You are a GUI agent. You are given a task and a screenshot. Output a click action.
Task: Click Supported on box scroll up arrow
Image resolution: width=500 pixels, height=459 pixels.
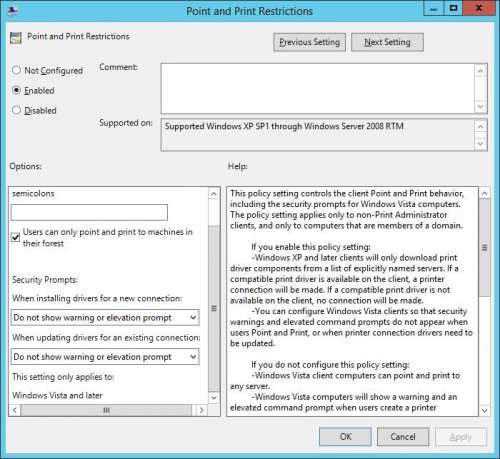pos(480,126)
